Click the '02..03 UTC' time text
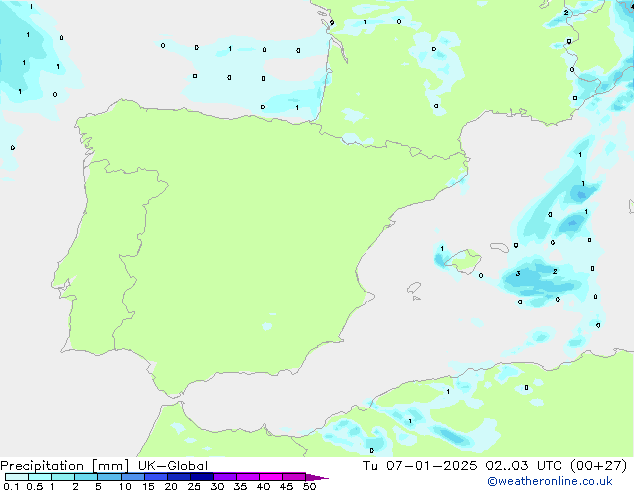The height and width of the screenshot is (490, 634). [523, 466]
